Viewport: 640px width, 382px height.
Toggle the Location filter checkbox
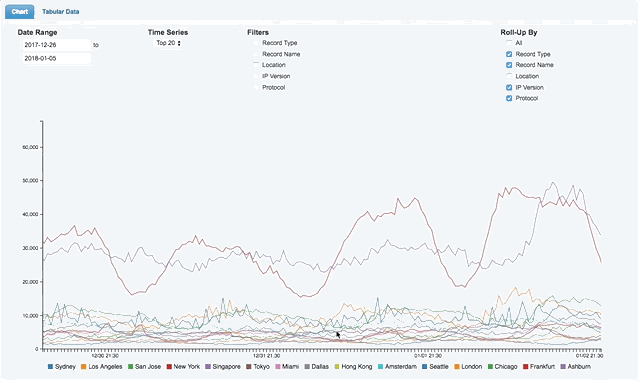tap(256, 65)
